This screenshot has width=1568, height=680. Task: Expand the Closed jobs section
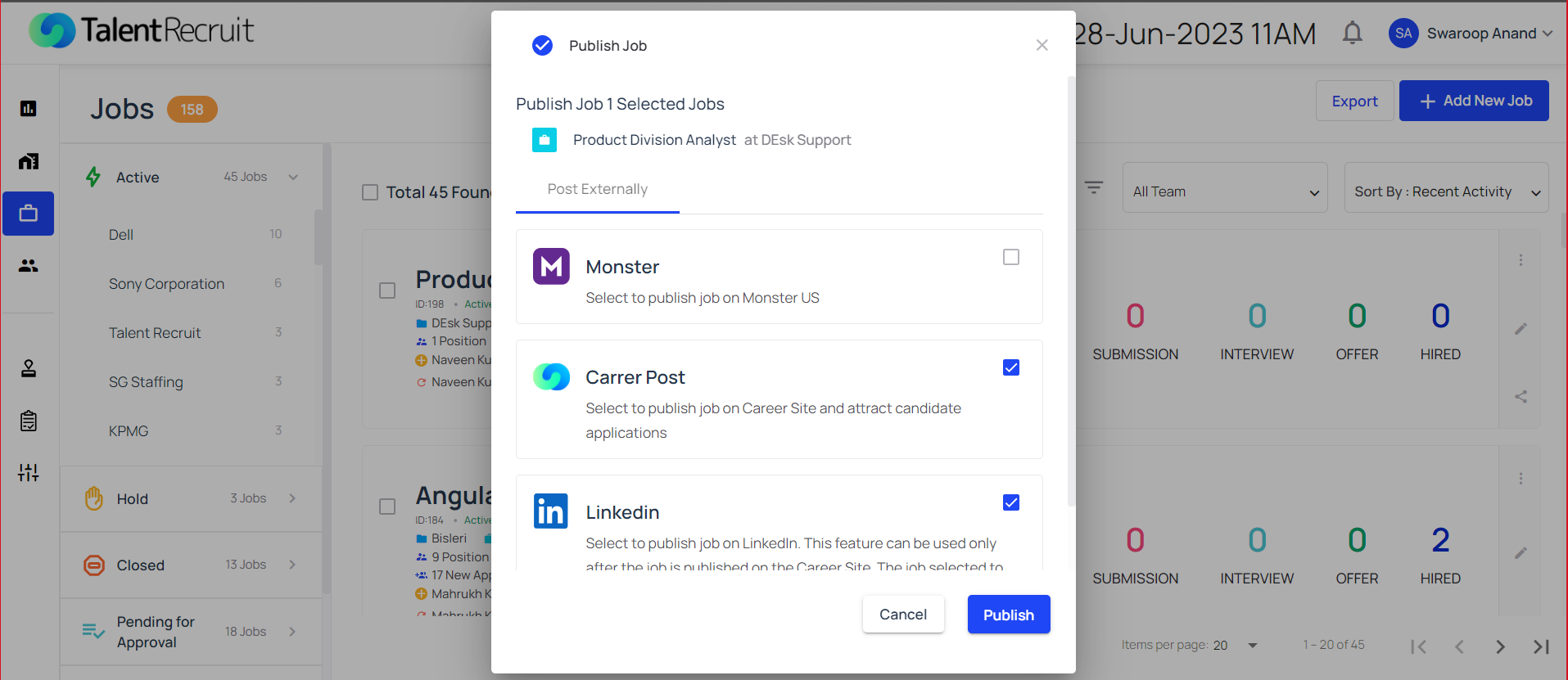[191, 565]
